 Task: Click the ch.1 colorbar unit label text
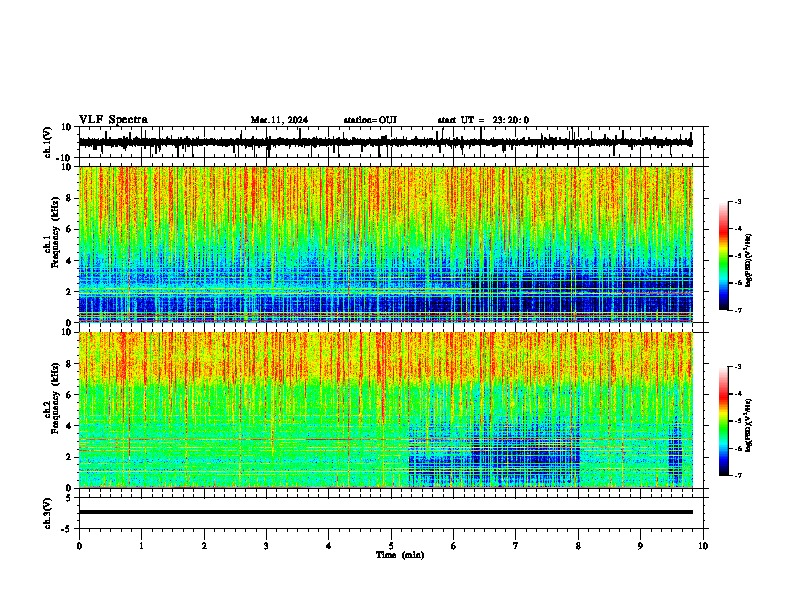pos(748,261)
